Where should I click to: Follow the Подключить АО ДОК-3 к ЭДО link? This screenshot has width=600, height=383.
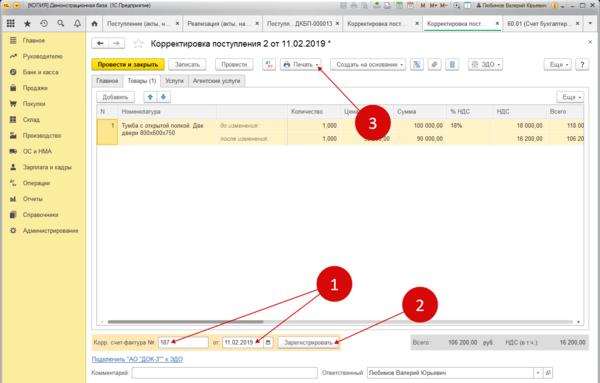[x=137, y=359]
